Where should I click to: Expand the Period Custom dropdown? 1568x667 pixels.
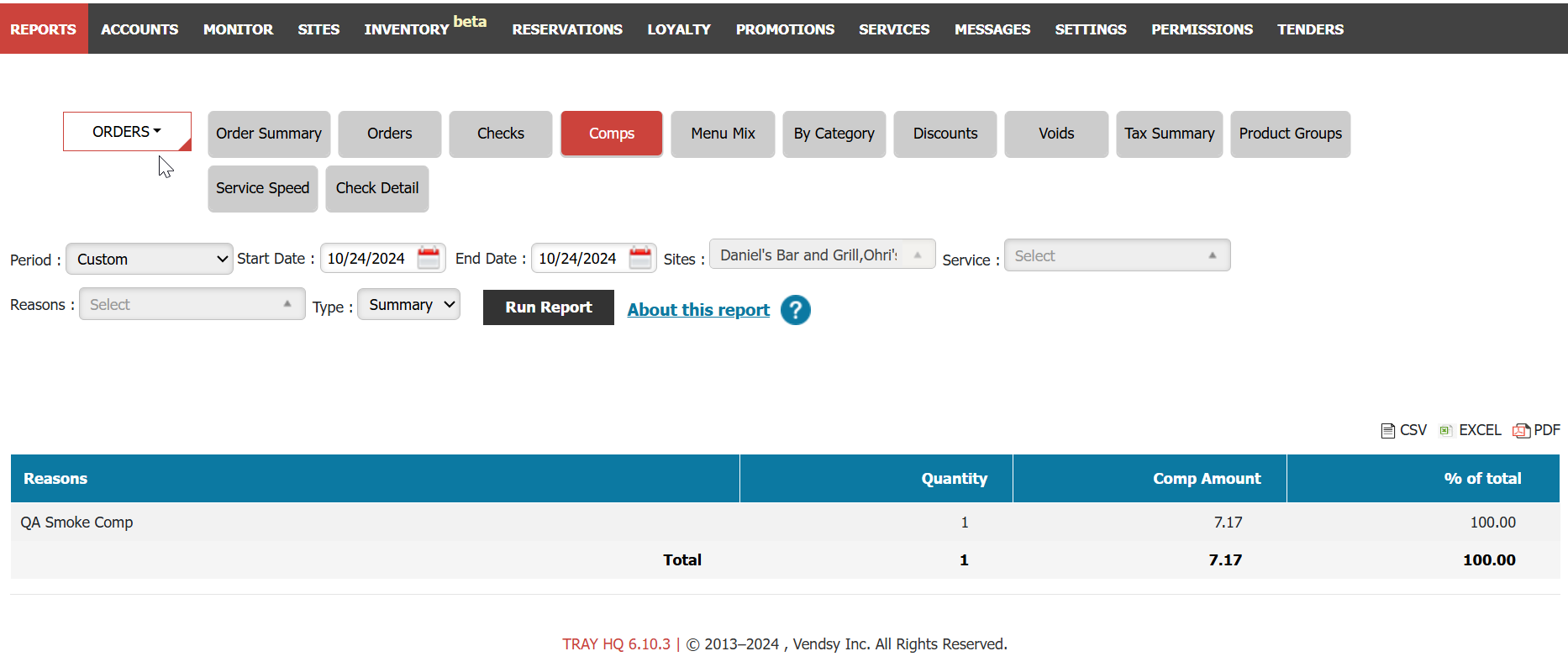150,259
